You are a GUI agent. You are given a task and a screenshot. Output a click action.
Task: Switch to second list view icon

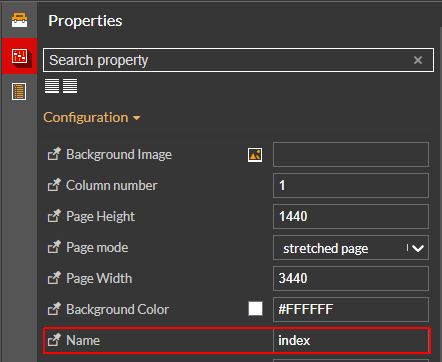coord(70,86)
